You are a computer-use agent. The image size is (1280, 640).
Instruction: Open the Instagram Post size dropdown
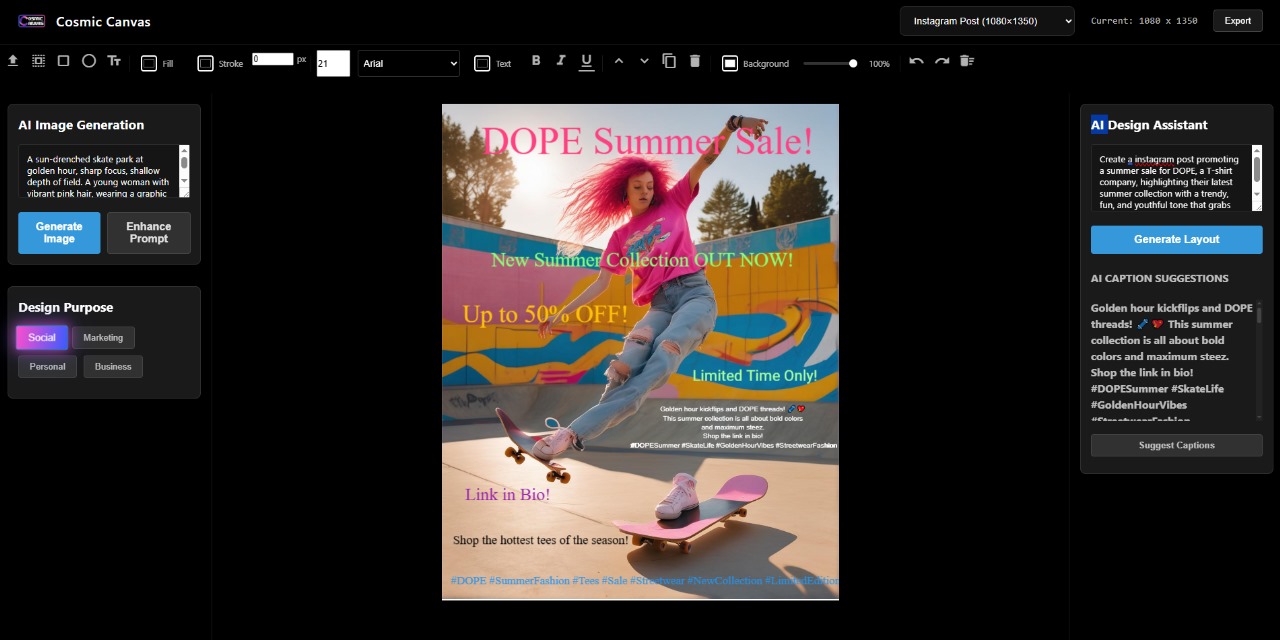pyautogui.click(x=987, y=21)
